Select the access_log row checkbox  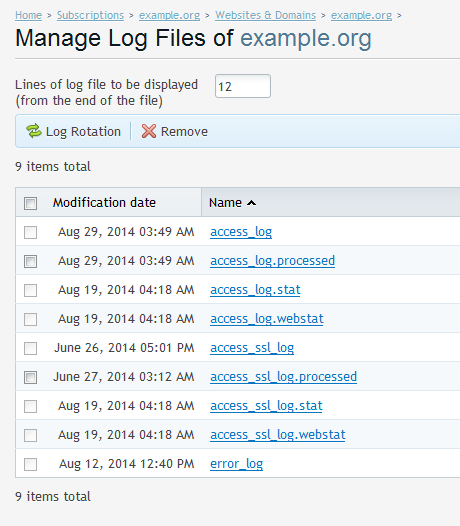pos(31,232)
